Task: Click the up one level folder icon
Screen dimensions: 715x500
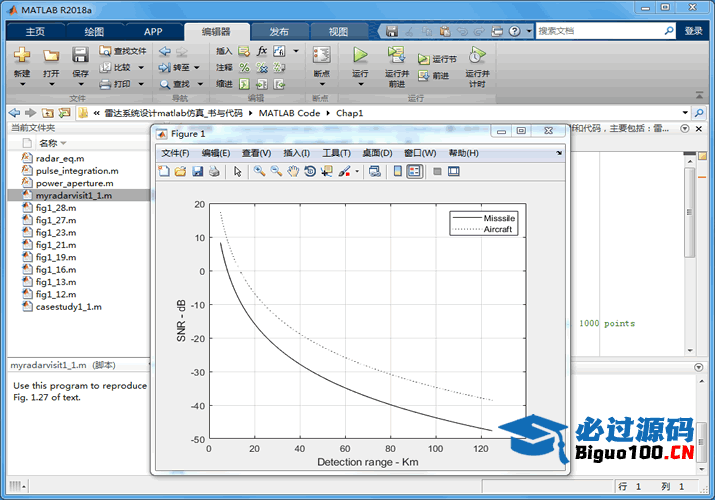Action: click(x=47, y=113)
